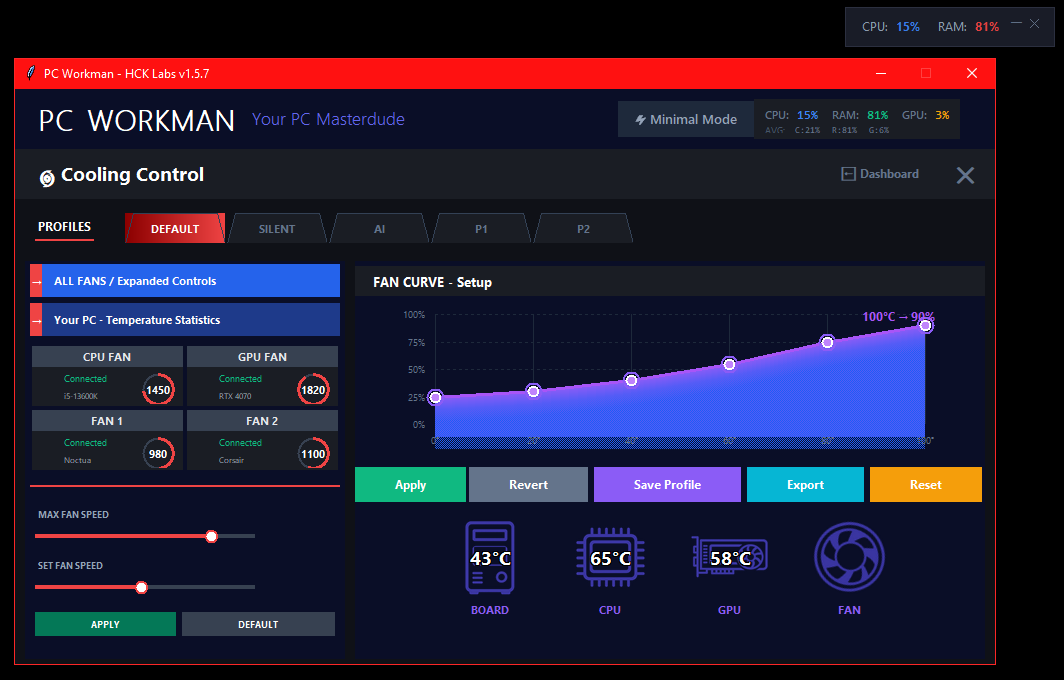Click the spinning FAN icon at bottom right
This screenshot has height=680, width=1064.
coord(849,557)
